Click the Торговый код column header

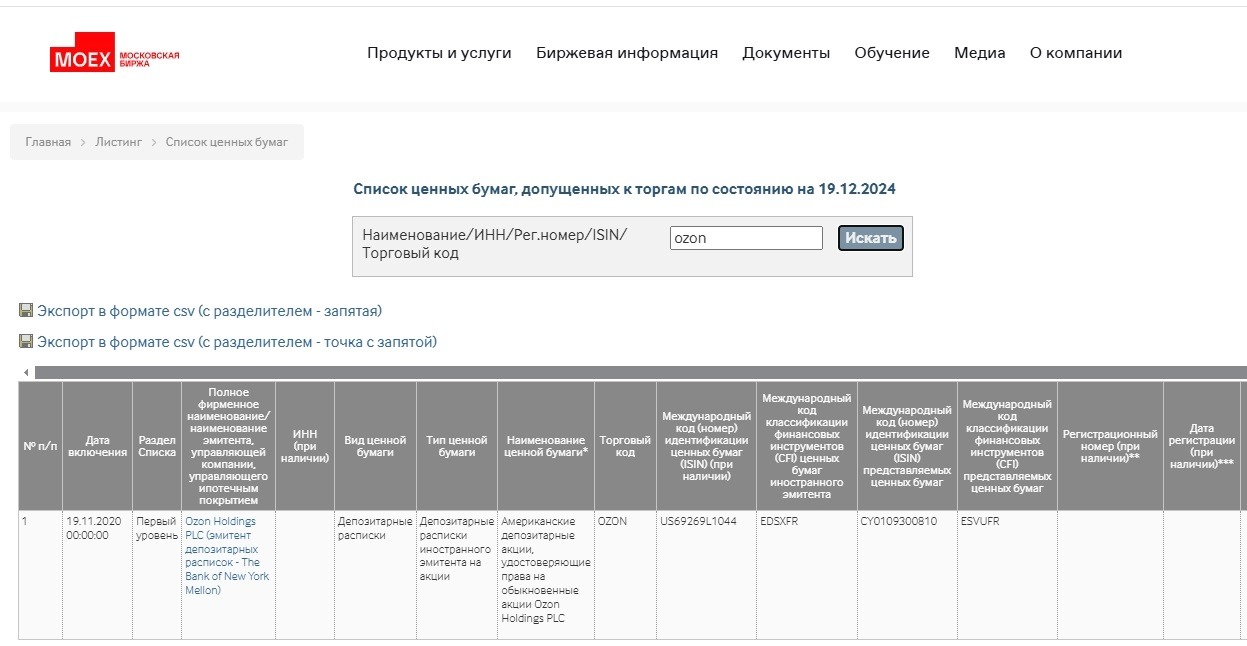tap(625, 446)
